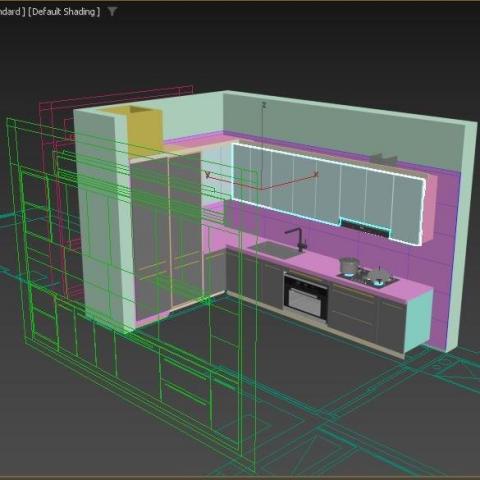Select the sink basin in the countertop

pyautogui.click(x=275, y=250)
